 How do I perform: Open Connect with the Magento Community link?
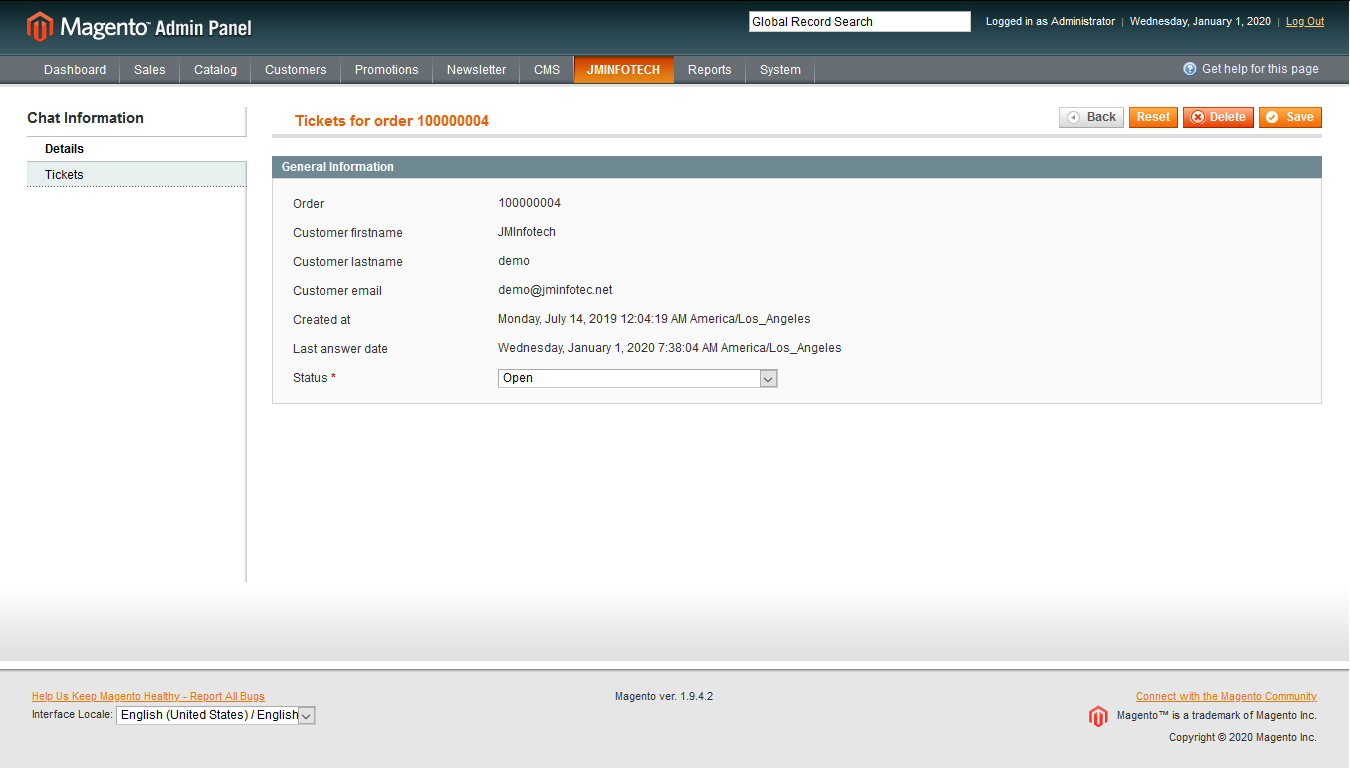(x=1226, y=696)
